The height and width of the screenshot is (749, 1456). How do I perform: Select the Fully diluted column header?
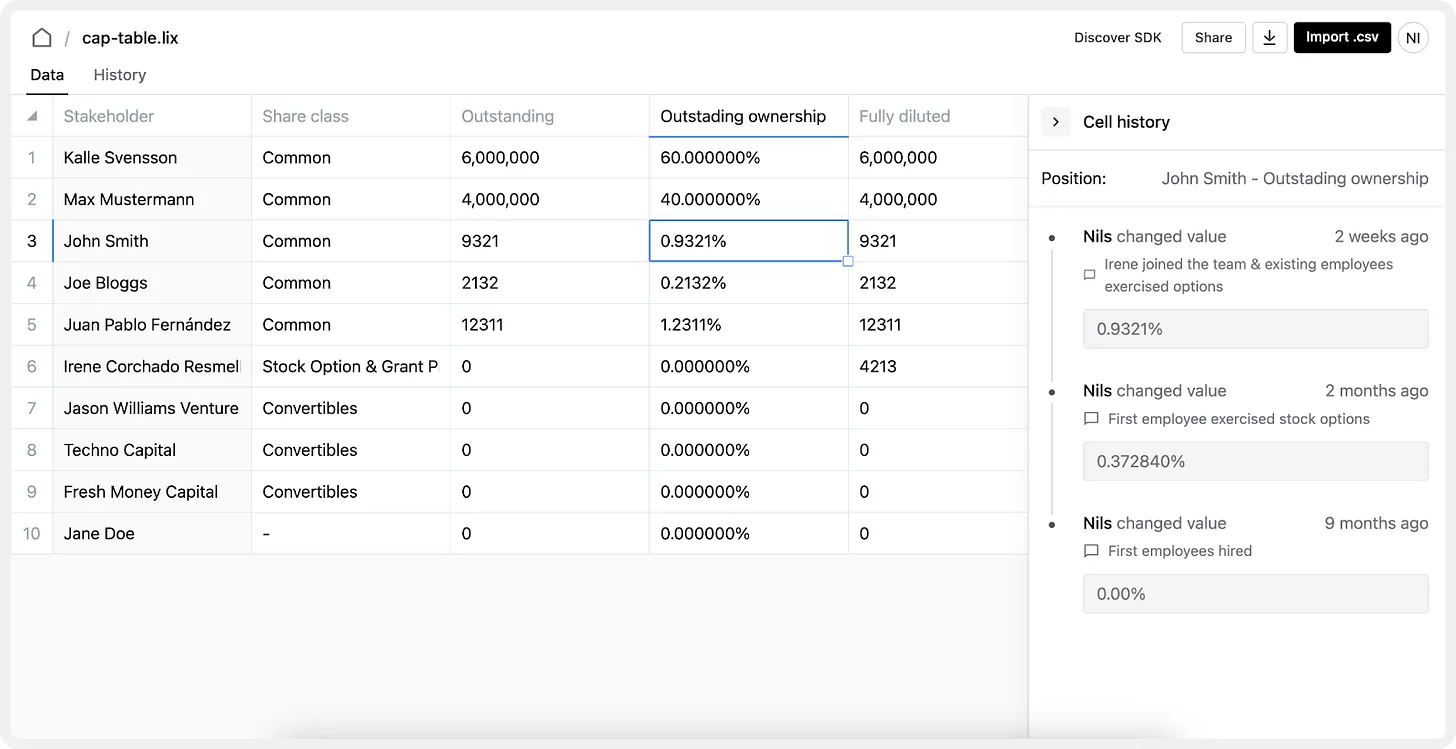click(938, 116)
